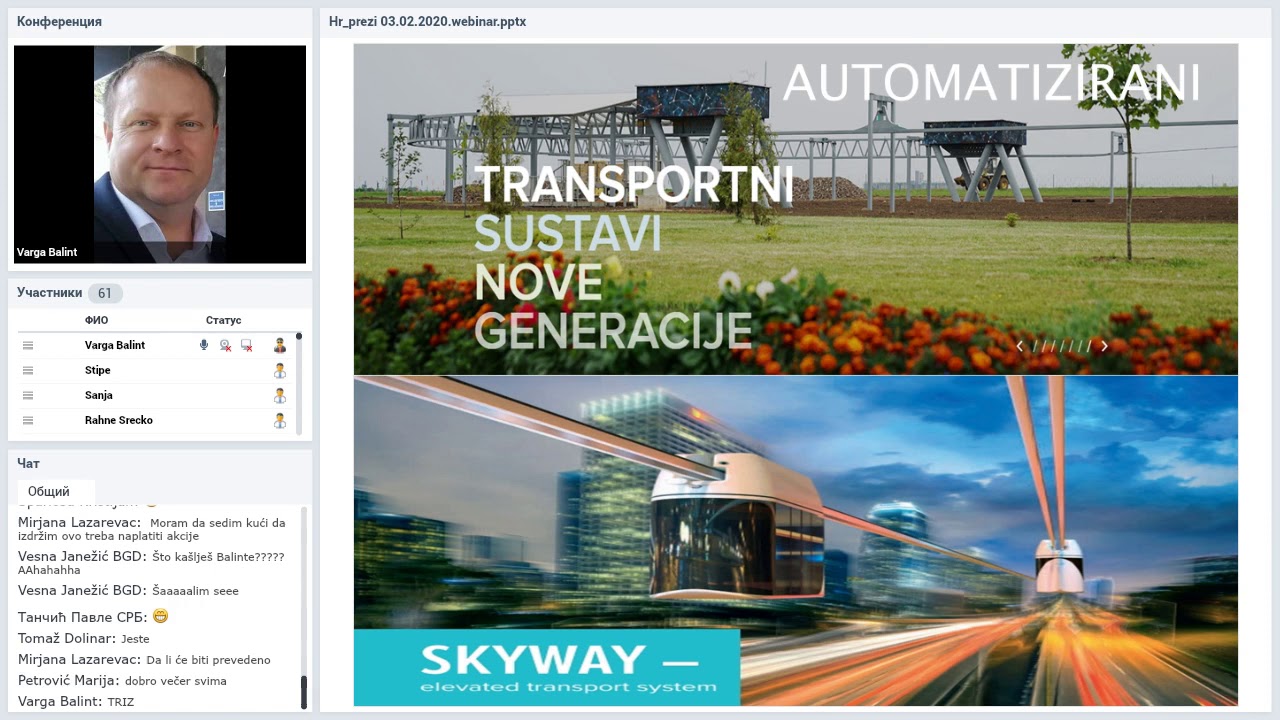Screen dimensions: 1280x720
Task: Click chat message 'Što kašlješ Balinte?????'
Action: coord(218,557)
